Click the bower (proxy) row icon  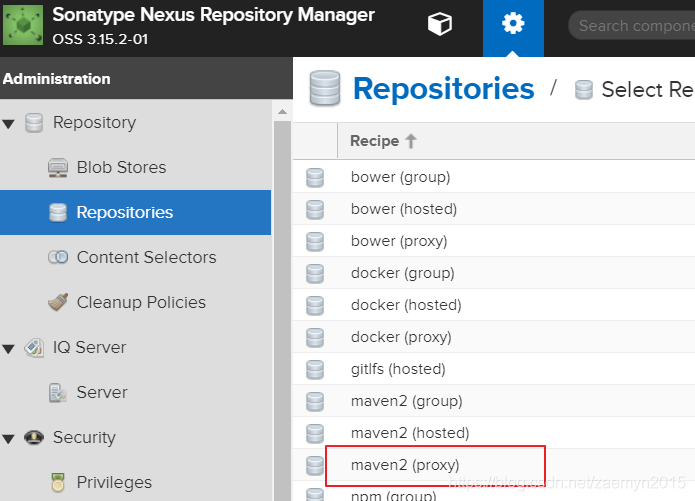(x=315, y=241)
